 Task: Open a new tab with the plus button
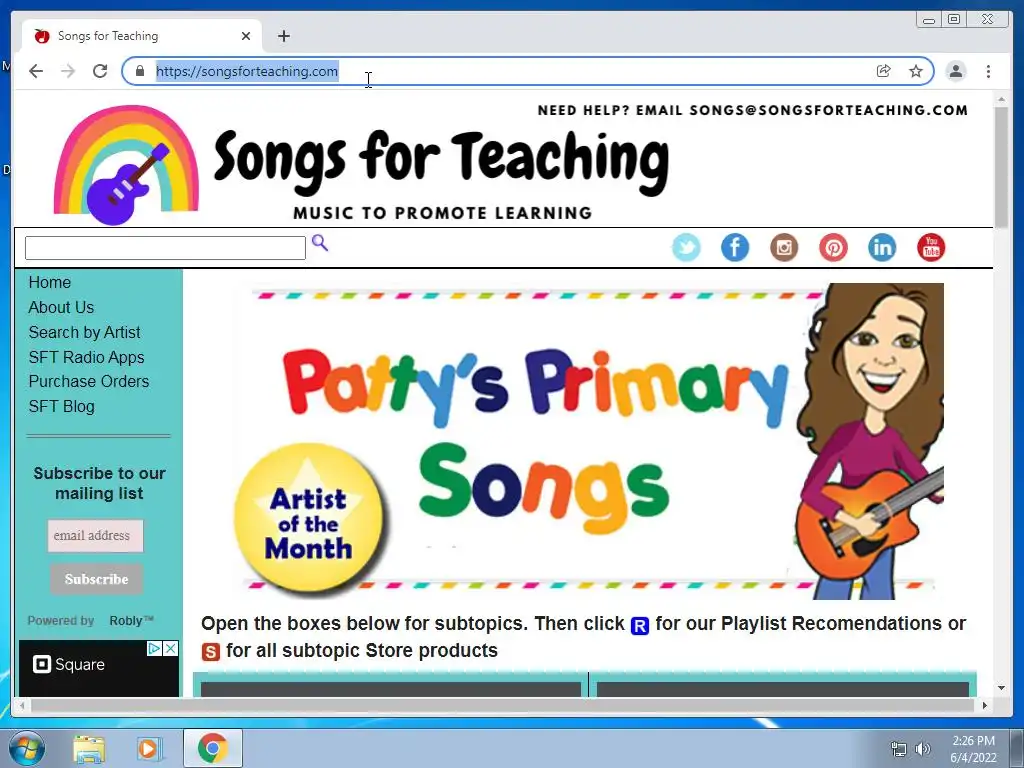click(283, 36)
